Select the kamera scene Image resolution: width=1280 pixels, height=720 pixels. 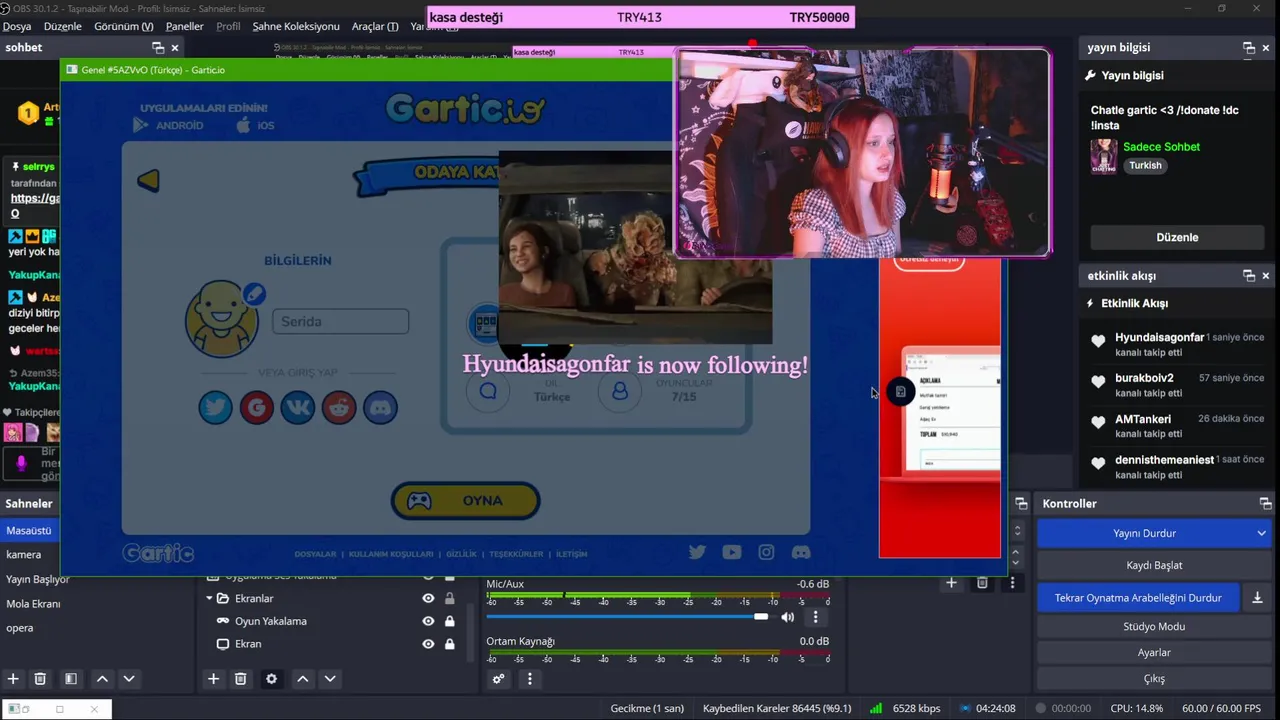[25, 554]
